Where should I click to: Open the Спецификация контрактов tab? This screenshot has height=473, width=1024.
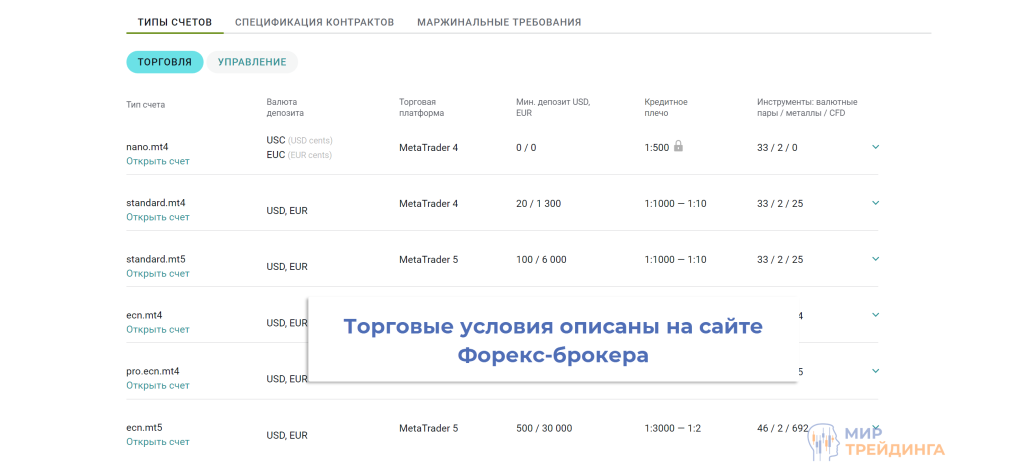coord(314,22)
